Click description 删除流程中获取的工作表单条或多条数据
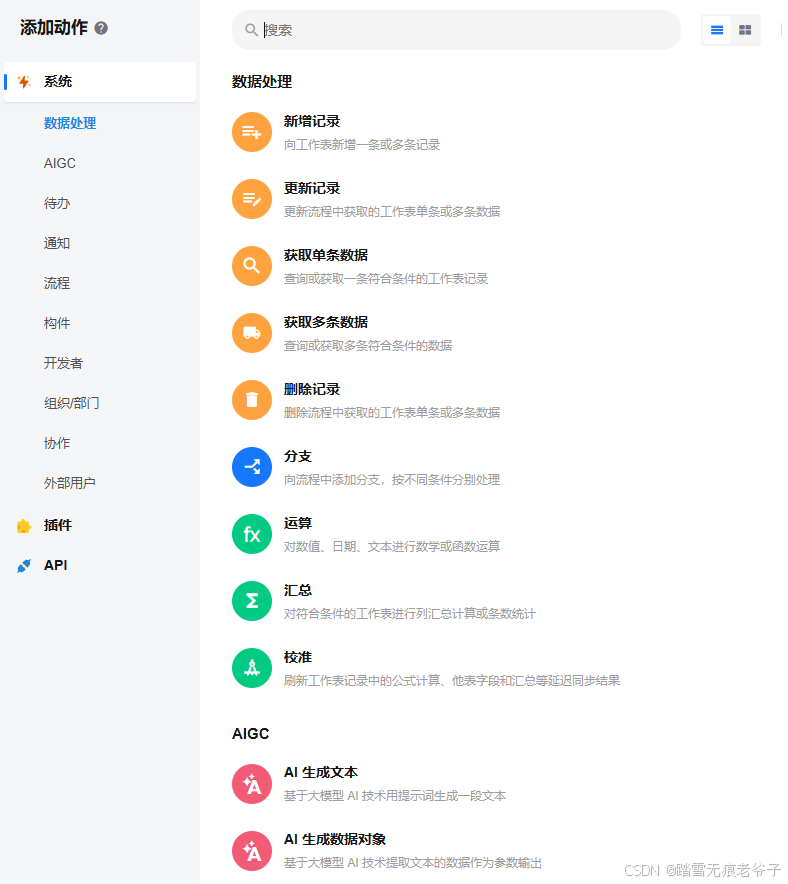Screen dimensions: 788x884 coord(392,413)
